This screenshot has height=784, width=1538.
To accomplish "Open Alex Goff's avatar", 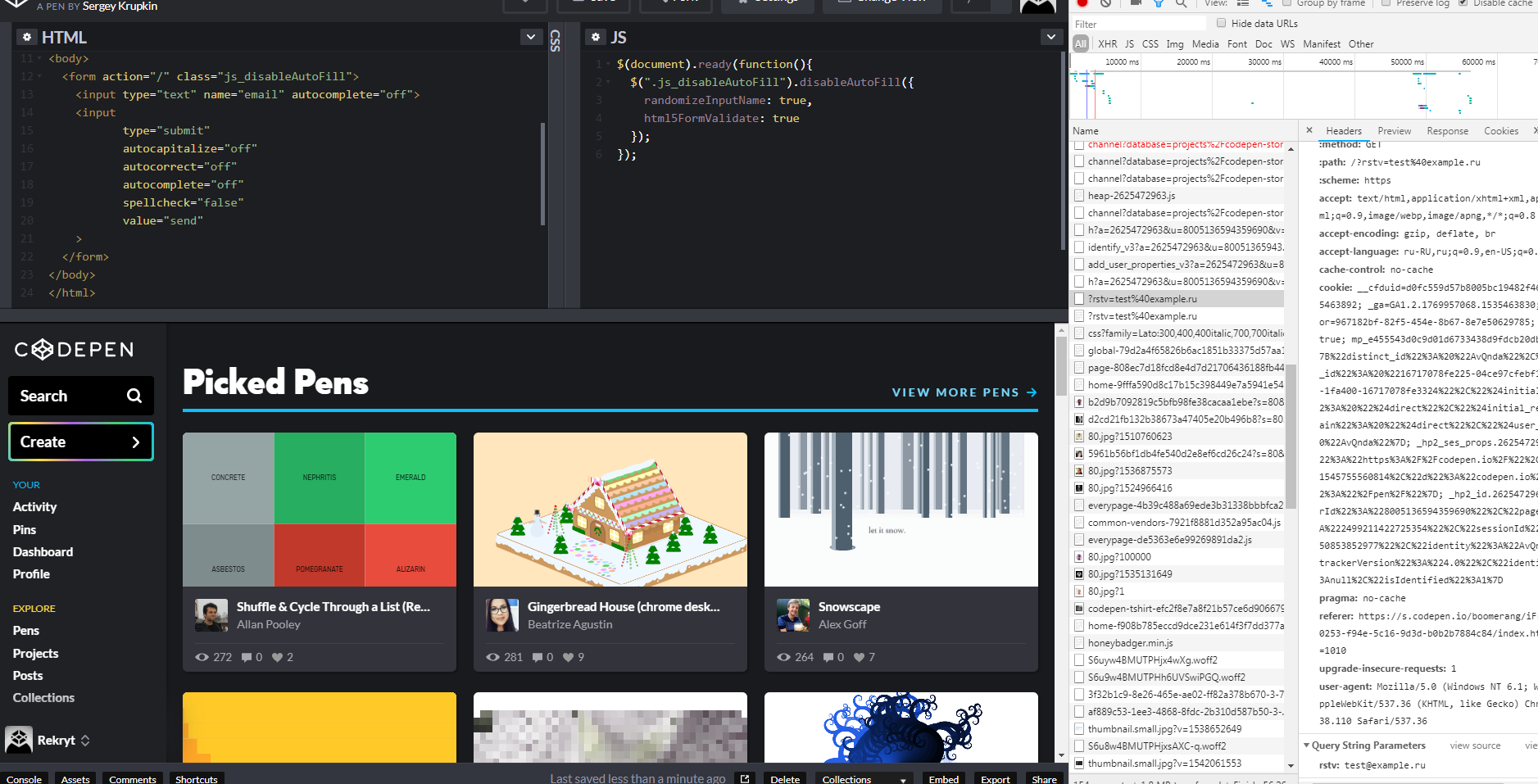I will point(793,615).
